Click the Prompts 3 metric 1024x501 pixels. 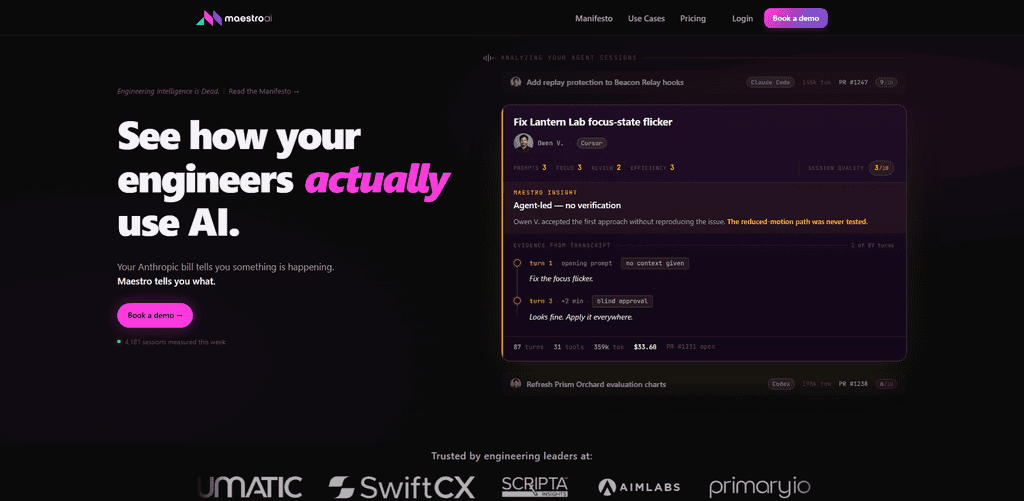[x=530, y=168]
